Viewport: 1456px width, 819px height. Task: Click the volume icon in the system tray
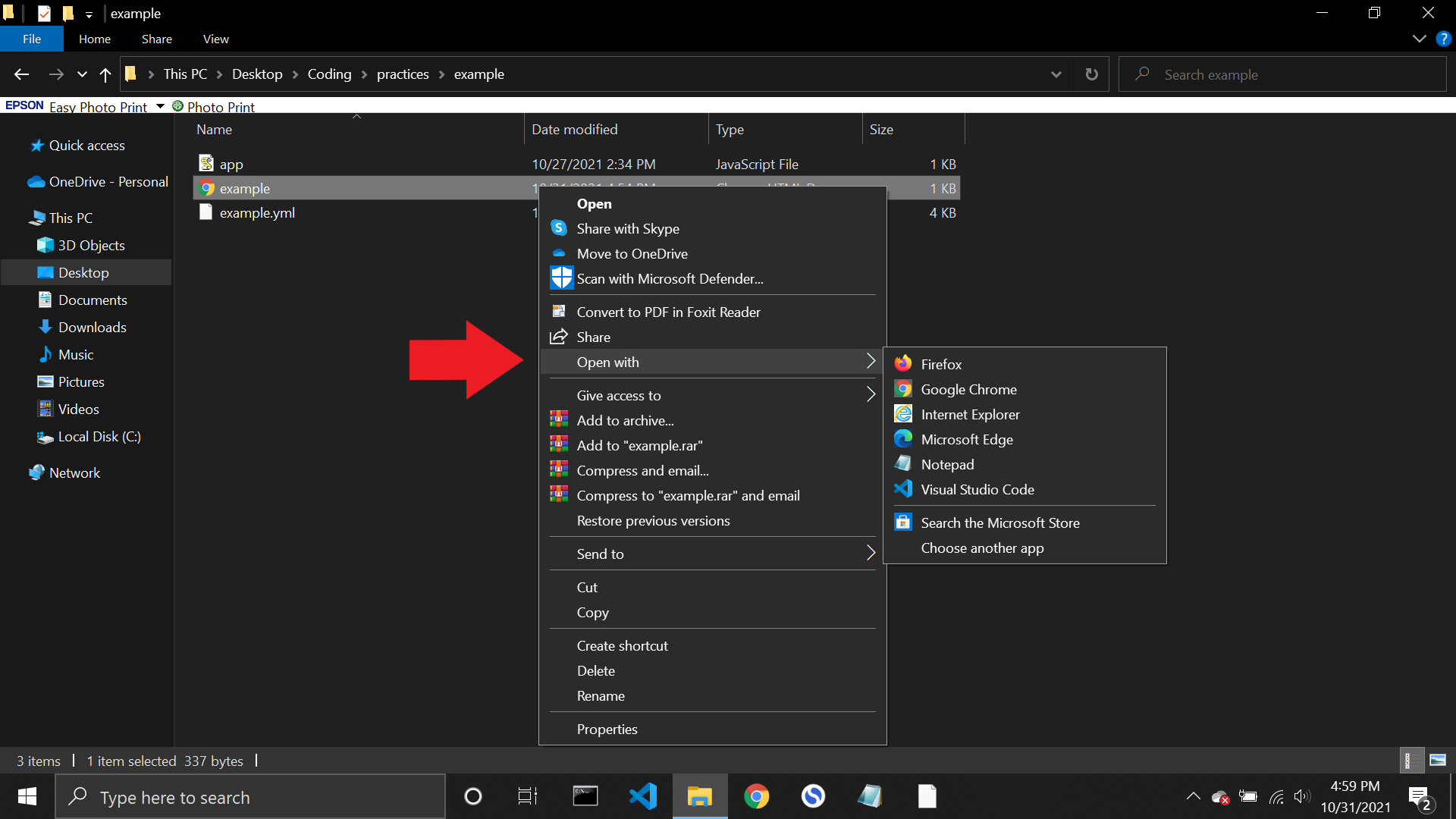(x=1303, y=797)
